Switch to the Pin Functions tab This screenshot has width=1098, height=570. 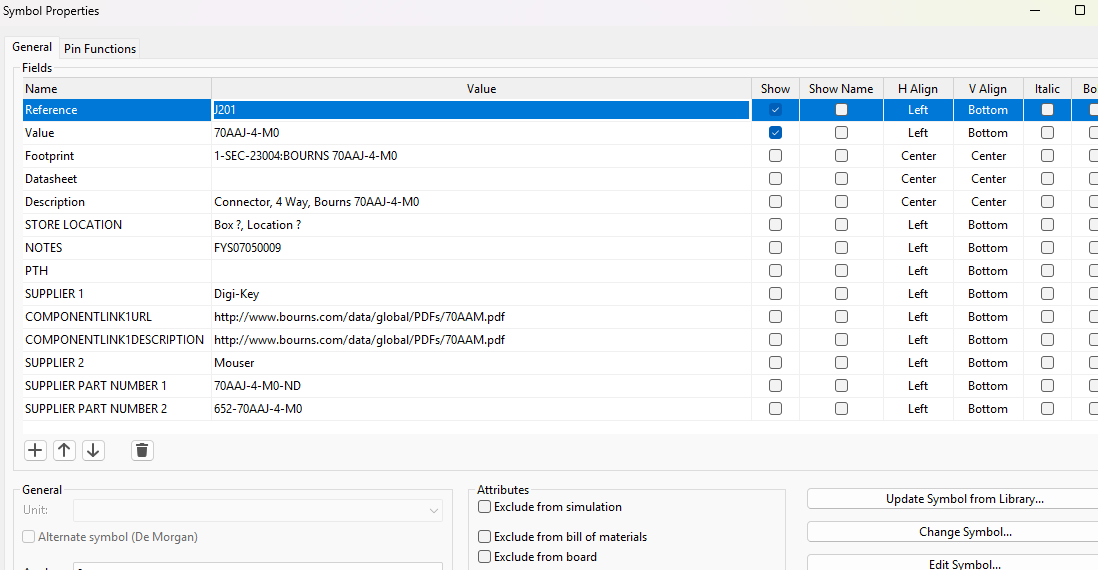(x=100, y=48)
